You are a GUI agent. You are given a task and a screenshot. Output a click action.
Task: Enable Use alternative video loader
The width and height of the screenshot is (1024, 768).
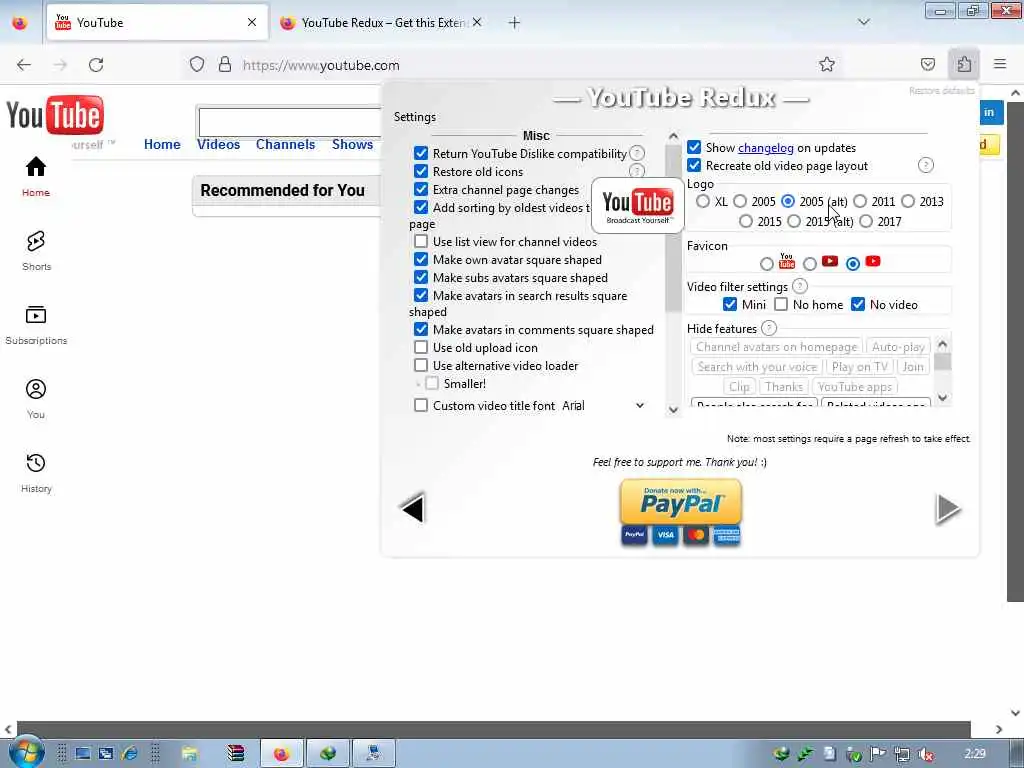[421, 366]
